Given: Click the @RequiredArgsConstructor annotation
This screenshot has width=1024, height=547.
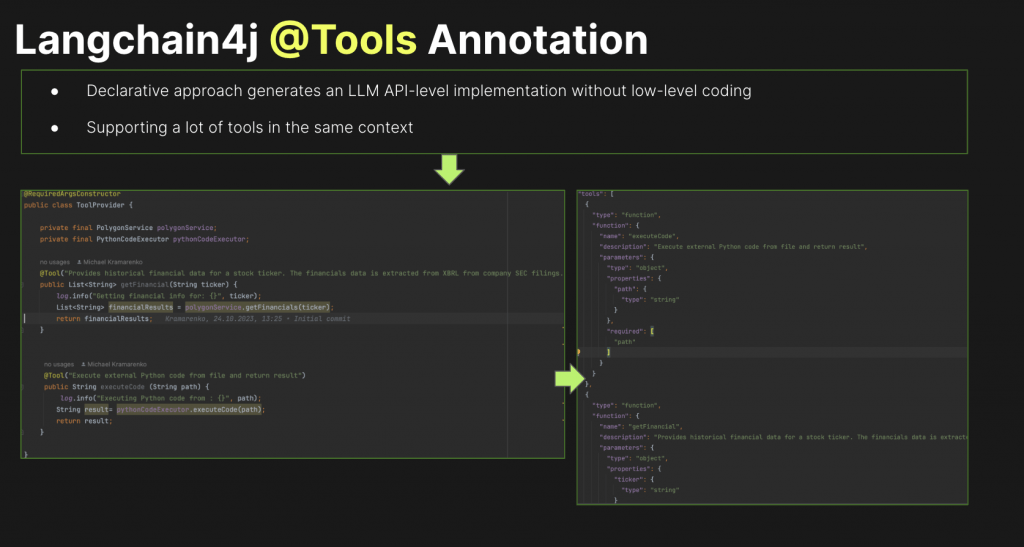Looking at the screenshot, I should tap(72, 194).
